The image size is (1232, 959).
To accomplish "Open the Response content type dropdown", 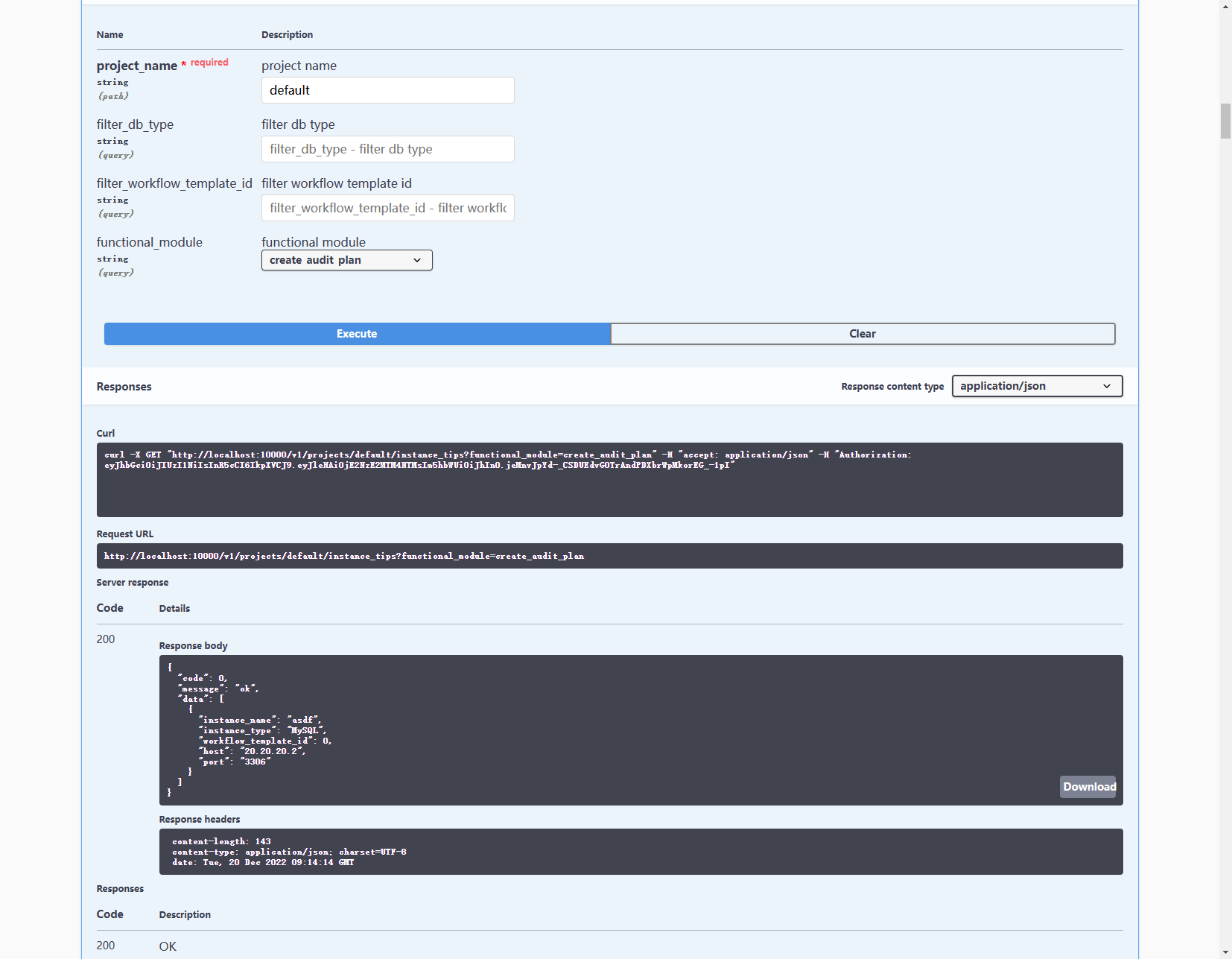I will 1037,385.
